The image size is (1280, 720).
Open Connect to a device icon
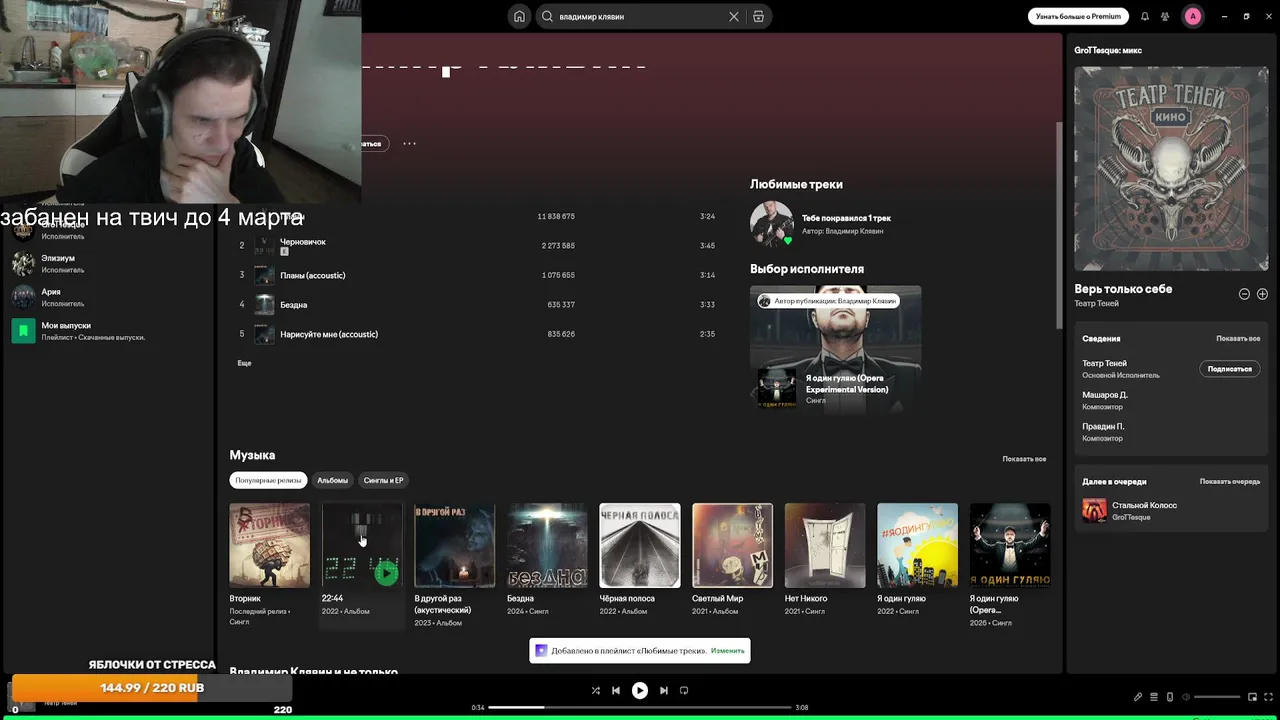click(x=1170, y=697)
